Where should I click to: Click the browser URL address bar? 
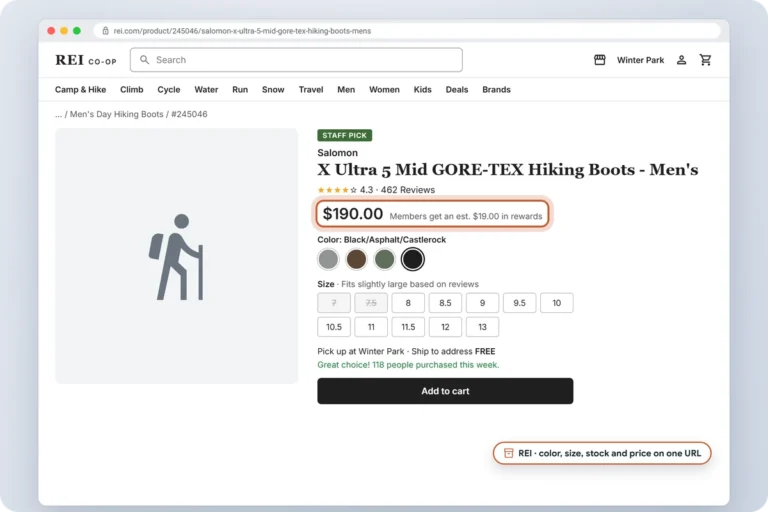pos(407,31)
